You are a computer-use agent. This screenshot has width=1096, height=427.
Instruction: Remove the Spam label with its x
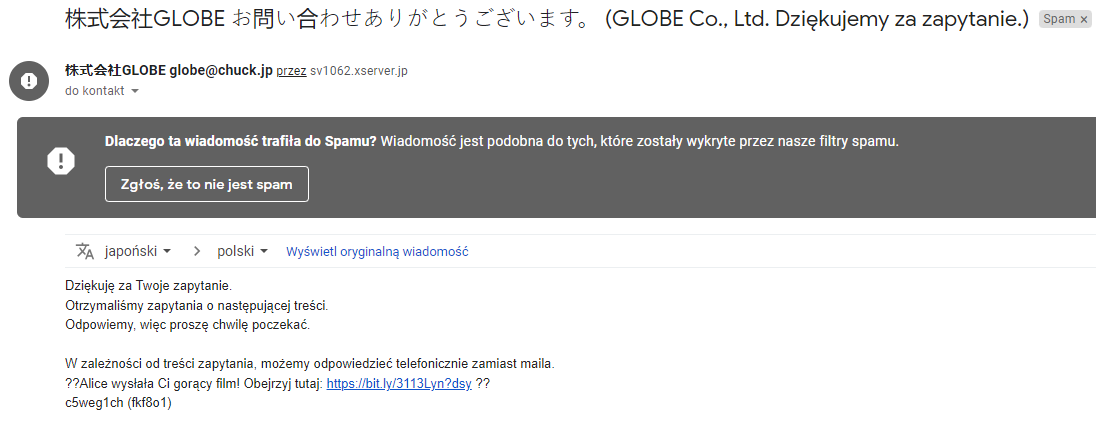coord(1084,19)
